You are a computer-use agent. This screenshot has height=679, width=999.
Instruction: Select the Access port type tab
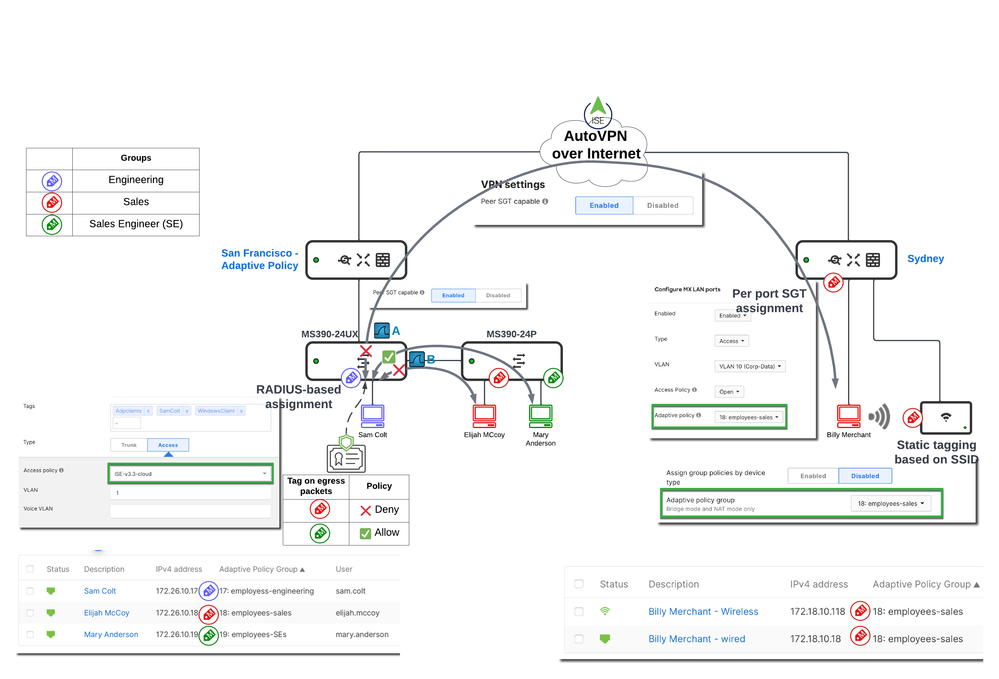point(168,445)
